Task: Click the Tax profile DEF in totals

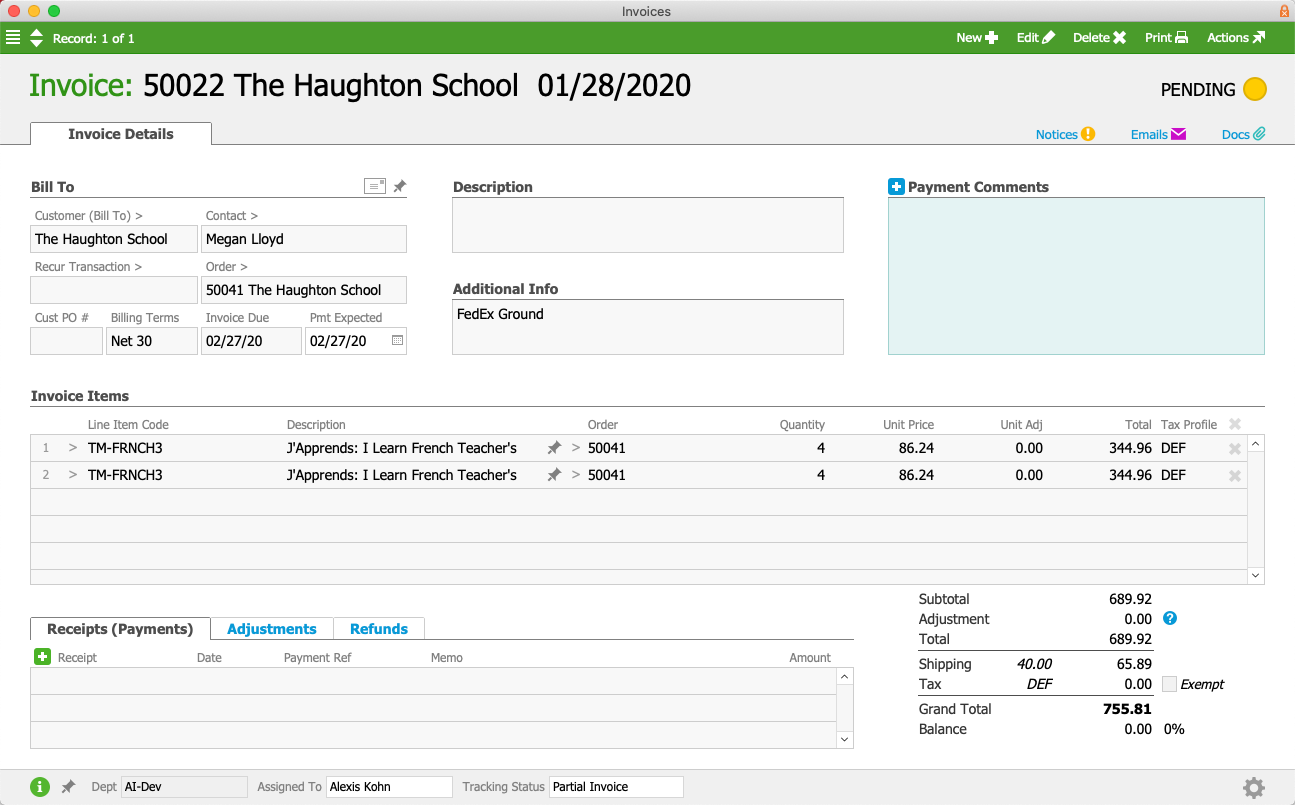Action: tap(1040, 684)
